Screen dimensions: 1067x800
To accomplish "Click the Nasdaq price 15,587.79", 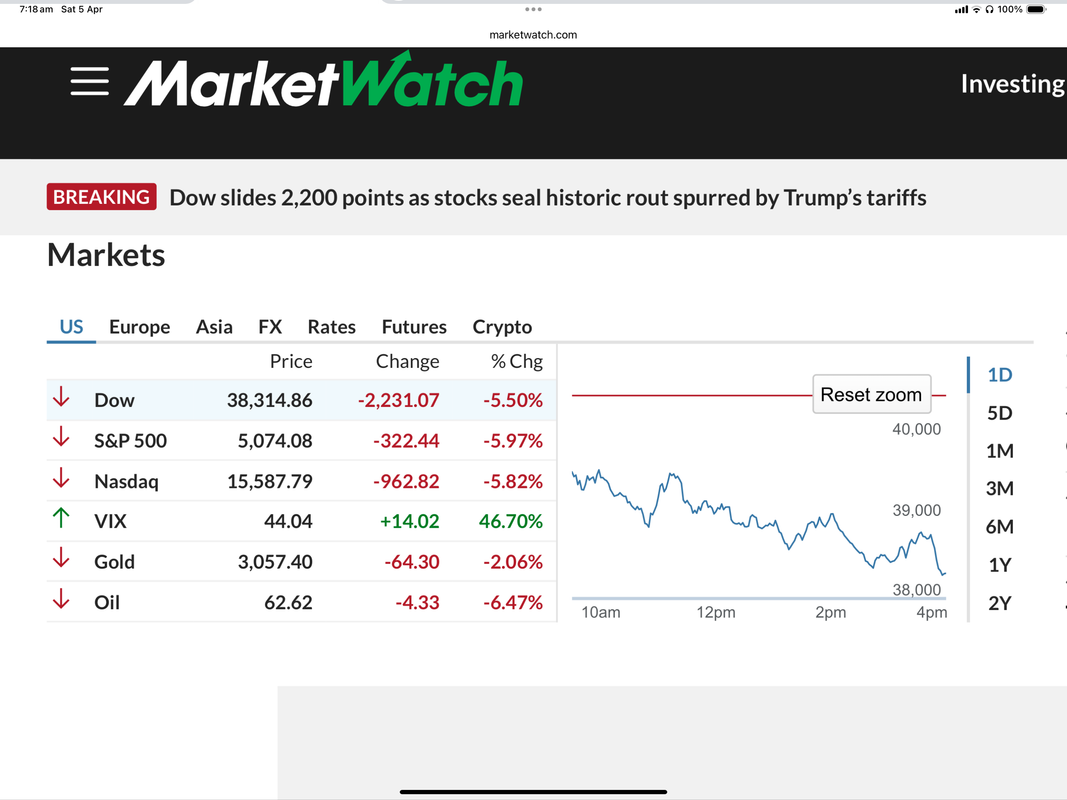I will [269, 482].
